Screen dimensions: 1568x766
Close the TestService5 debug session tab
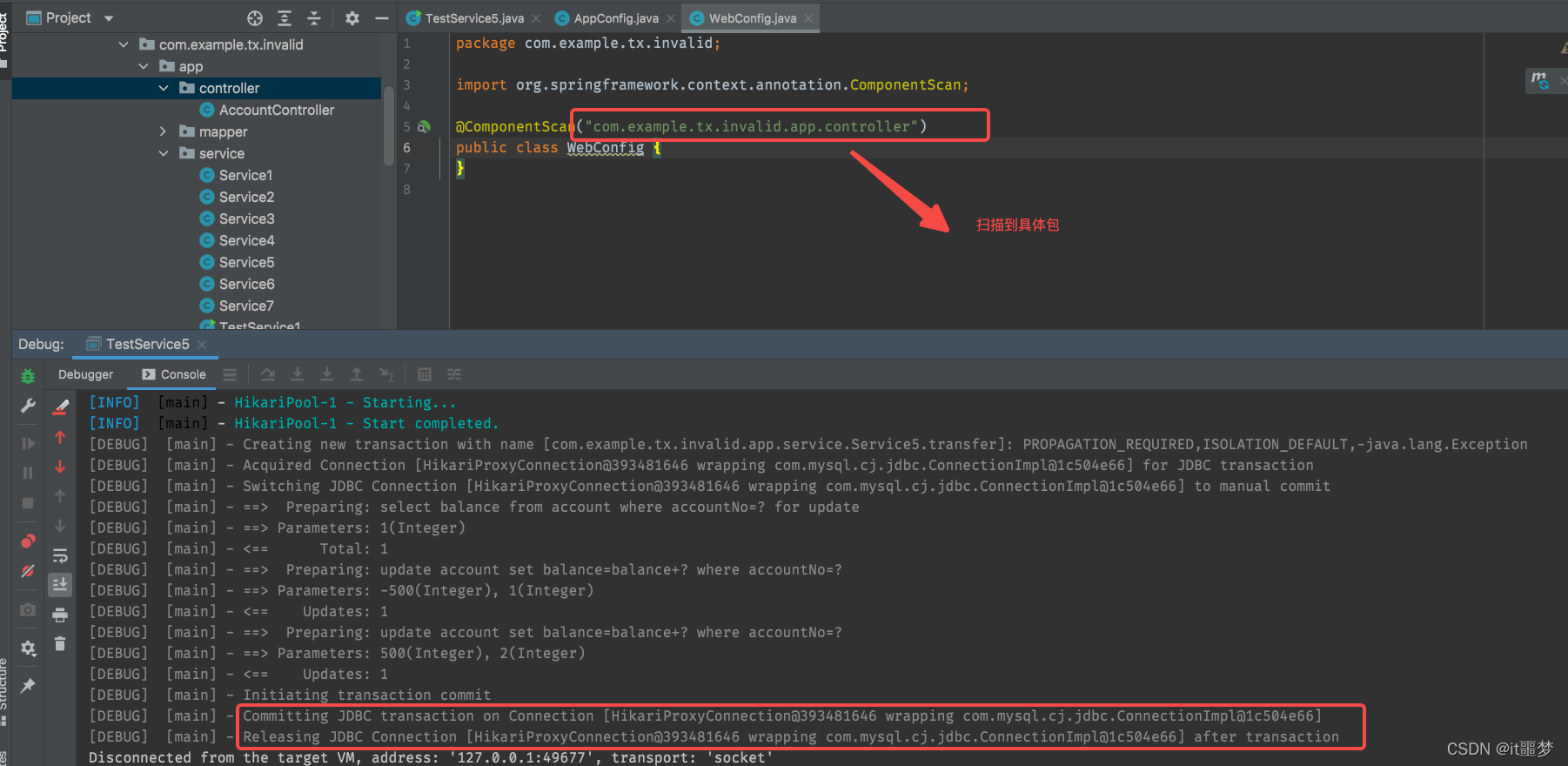[x=202, y=345]
